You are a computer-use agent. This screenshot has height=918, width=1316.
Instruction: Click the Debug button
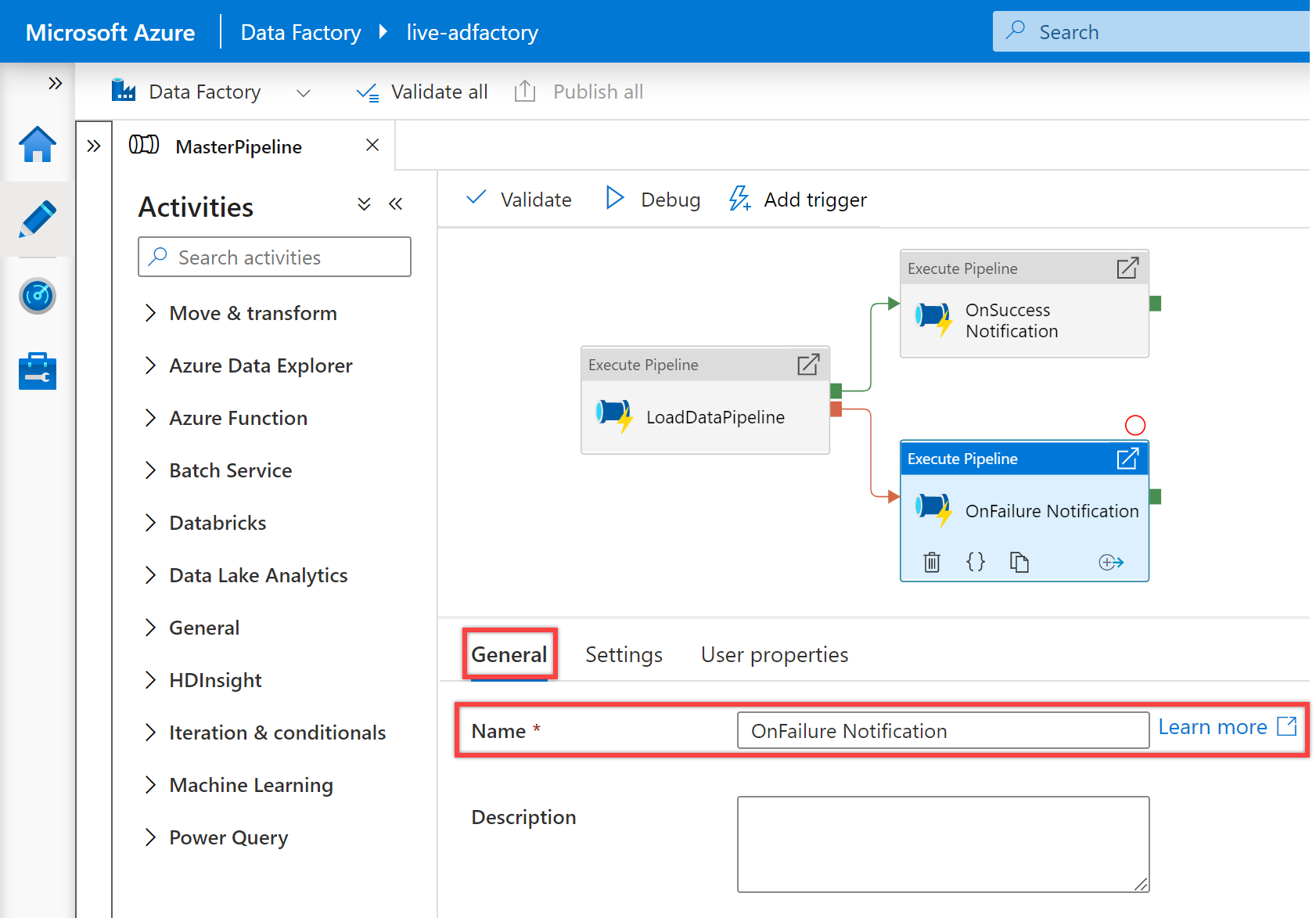coord(654,200)
